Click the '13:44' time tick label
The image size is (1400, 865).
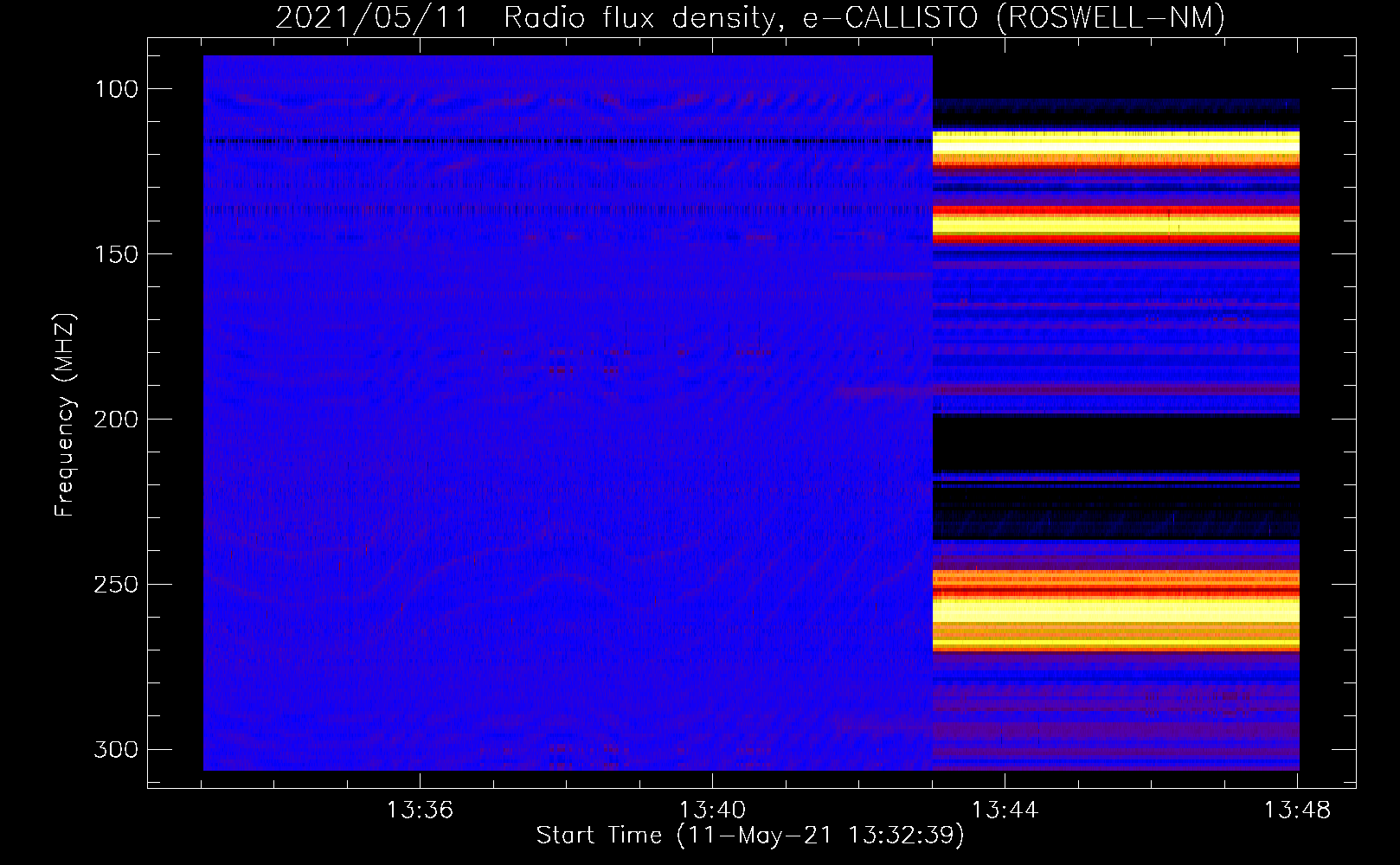click(1005, 811)
